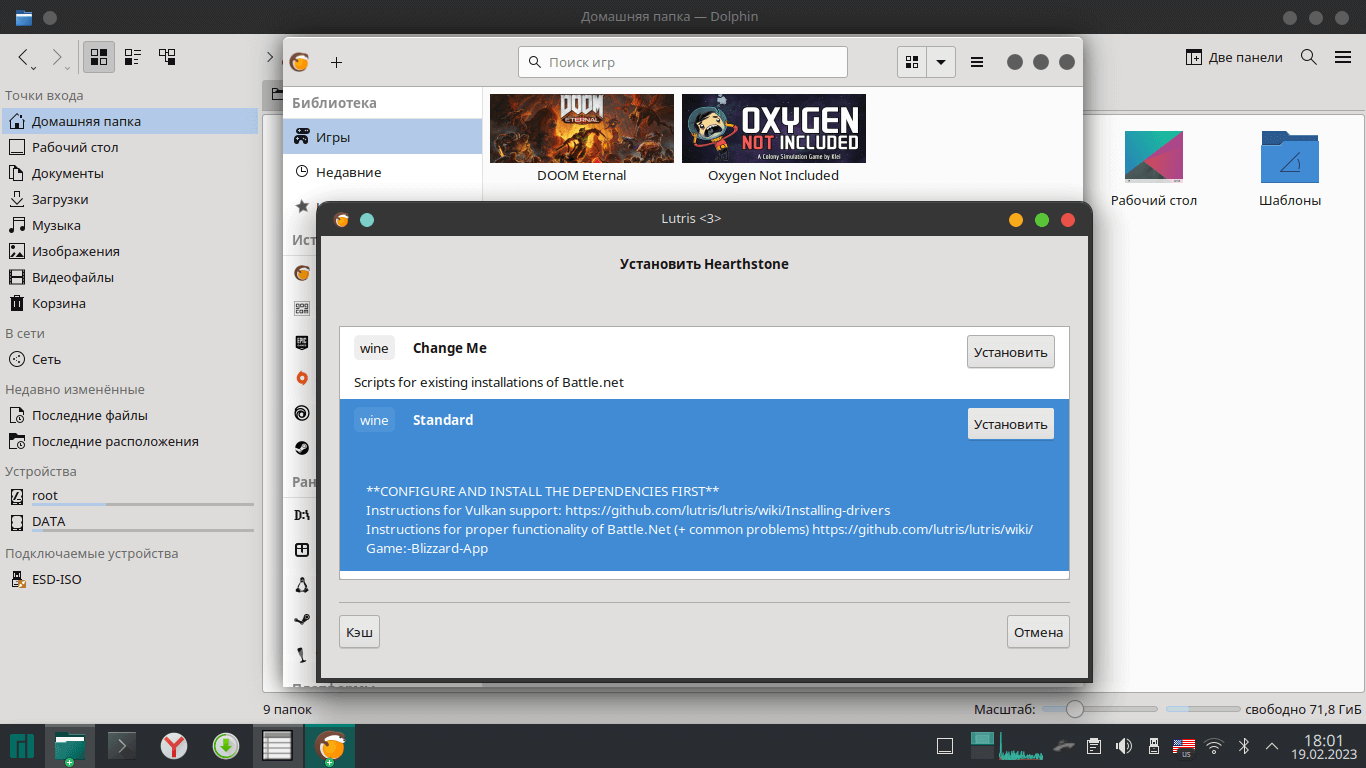Select DATA device in Dolphin
This screenshot has width=1366, height=768.
[x=130, y=522]
